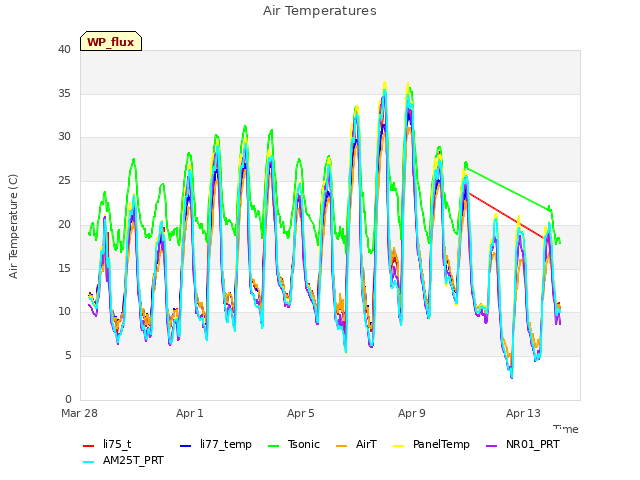Viewport: 640px width, 480px height.
Task: Click the Apr 13 x-axis tick label
Action: [523, 413]
